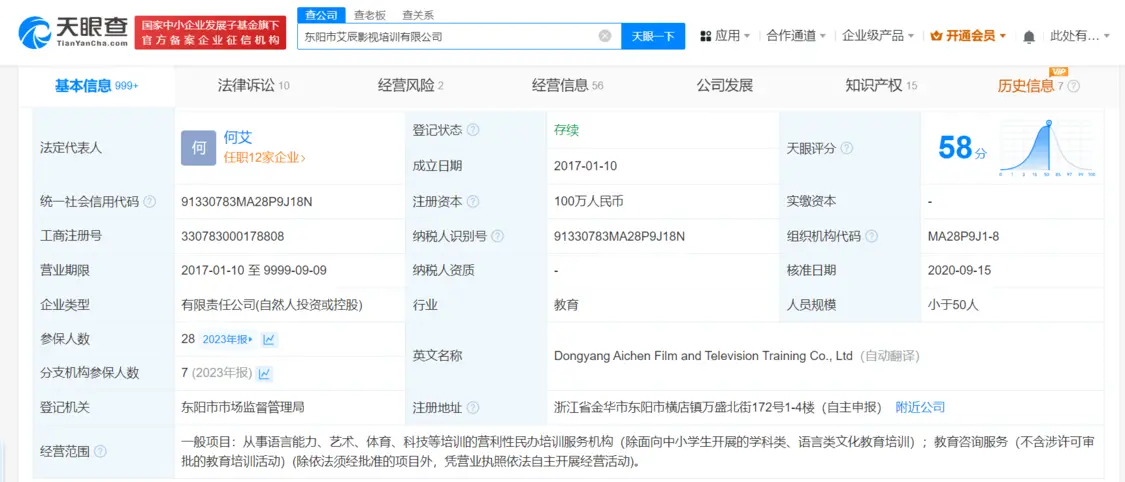Click the 何 avatar of legal representative
The image size is (1125, 482).
(198, 148)
